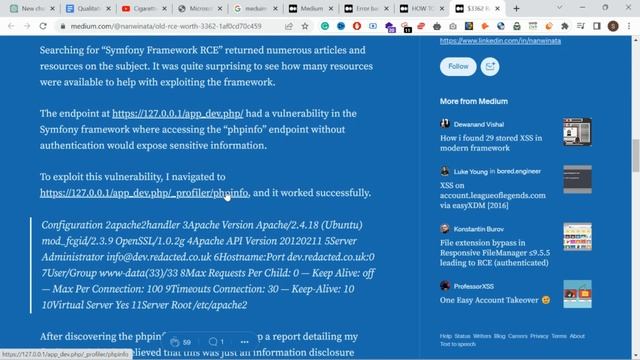Close the current $3362 tab
This screenshot has width=640, height=360.
498,9
